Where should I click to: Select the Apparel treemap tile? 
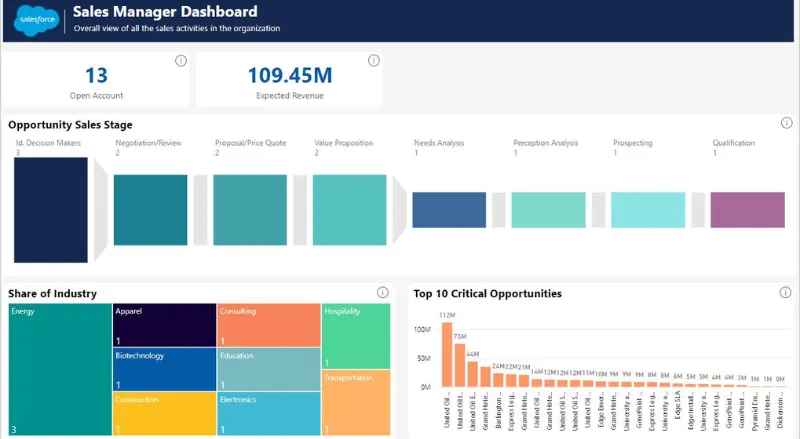coord(164,325)
